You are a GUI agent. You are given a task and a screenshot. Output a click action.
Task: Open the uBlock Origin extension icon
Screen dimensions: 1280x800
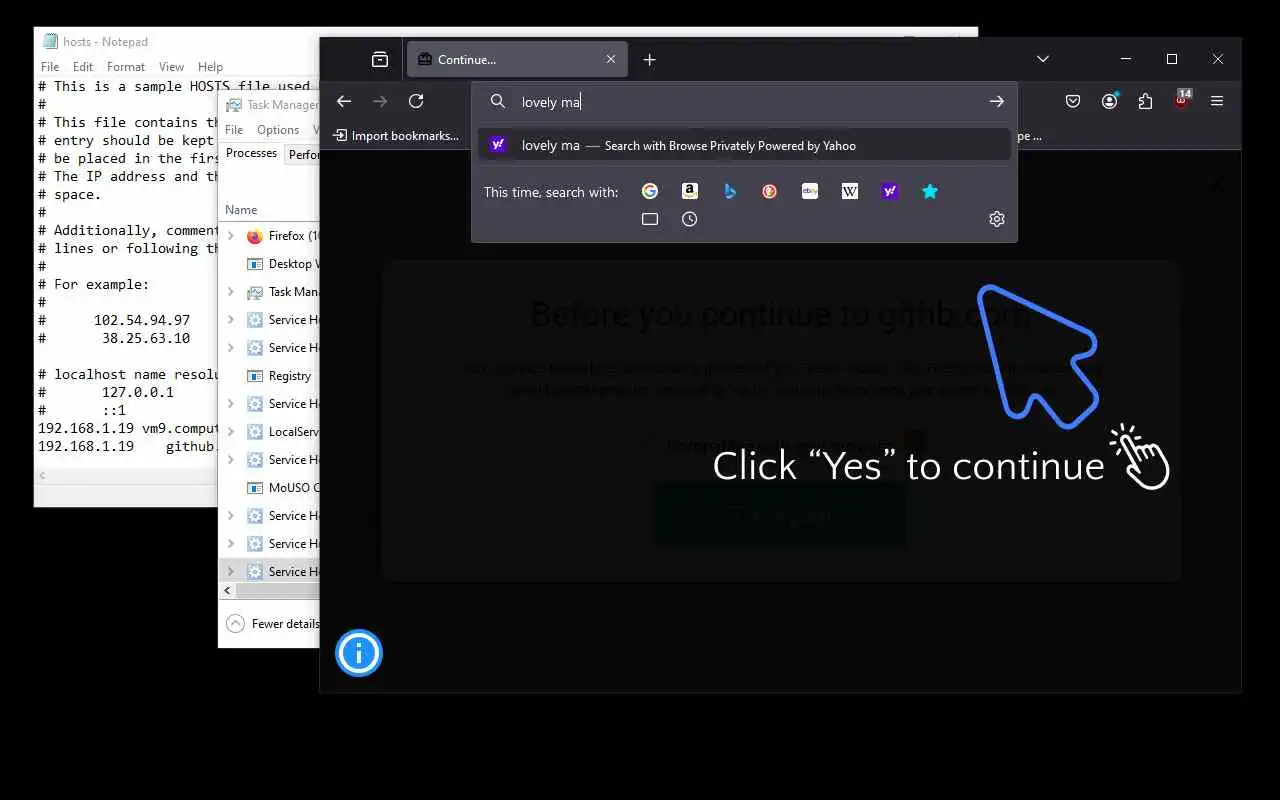coord(1182,101)
